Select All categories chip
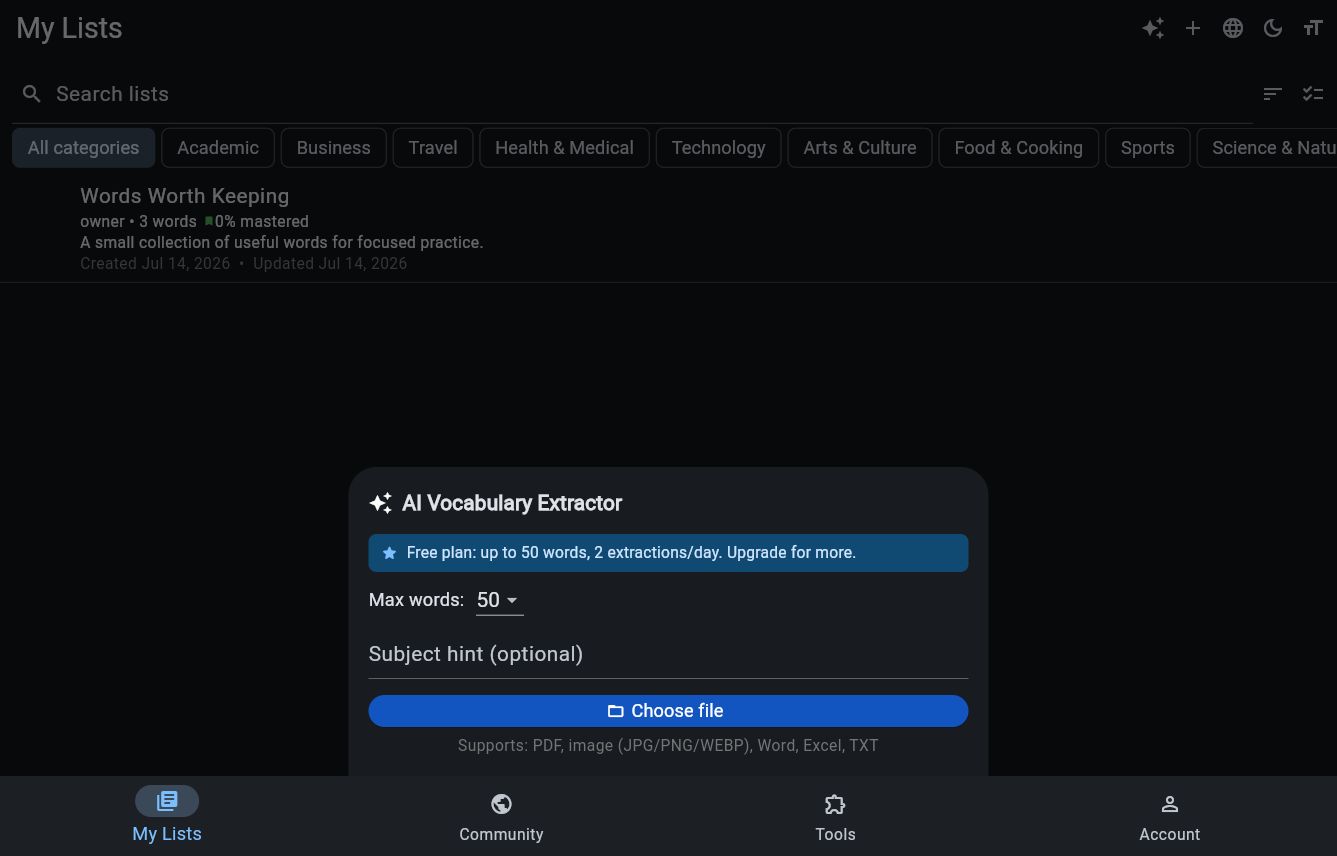 coord(83,148)
